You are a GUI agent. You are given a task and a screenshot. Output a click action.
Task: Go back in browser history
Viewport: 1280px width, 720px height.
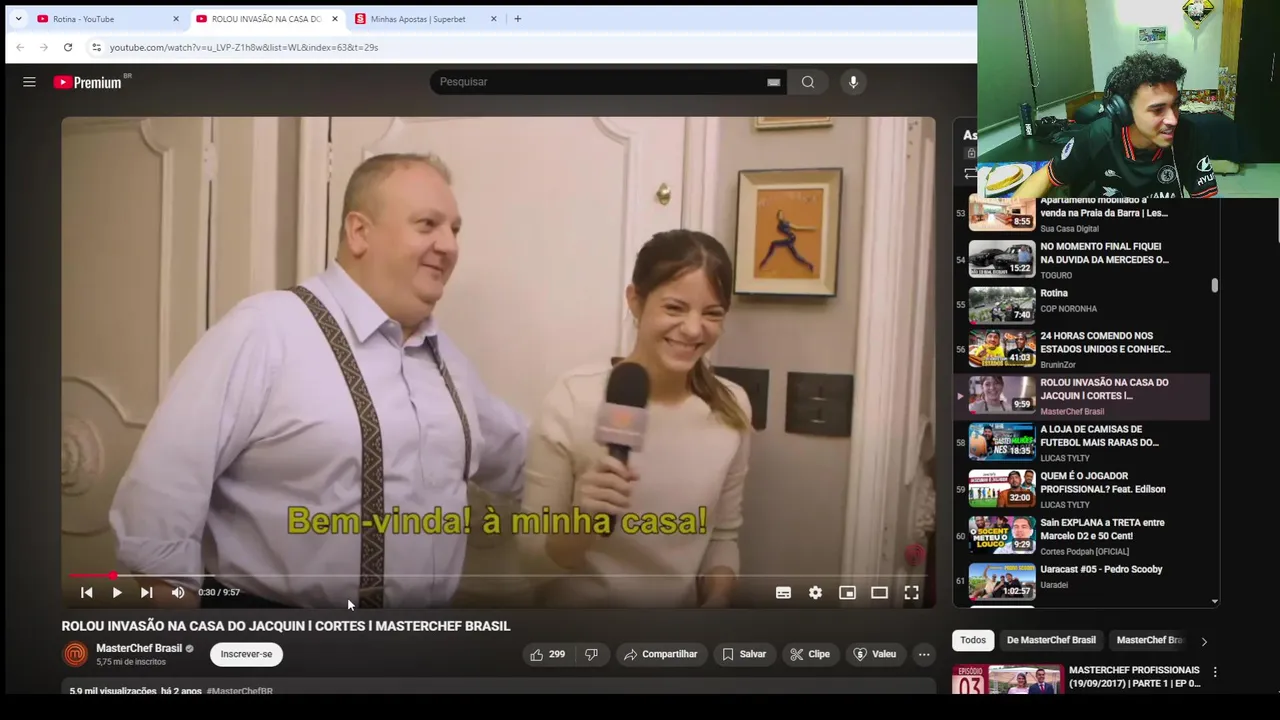tap(20, 47)
